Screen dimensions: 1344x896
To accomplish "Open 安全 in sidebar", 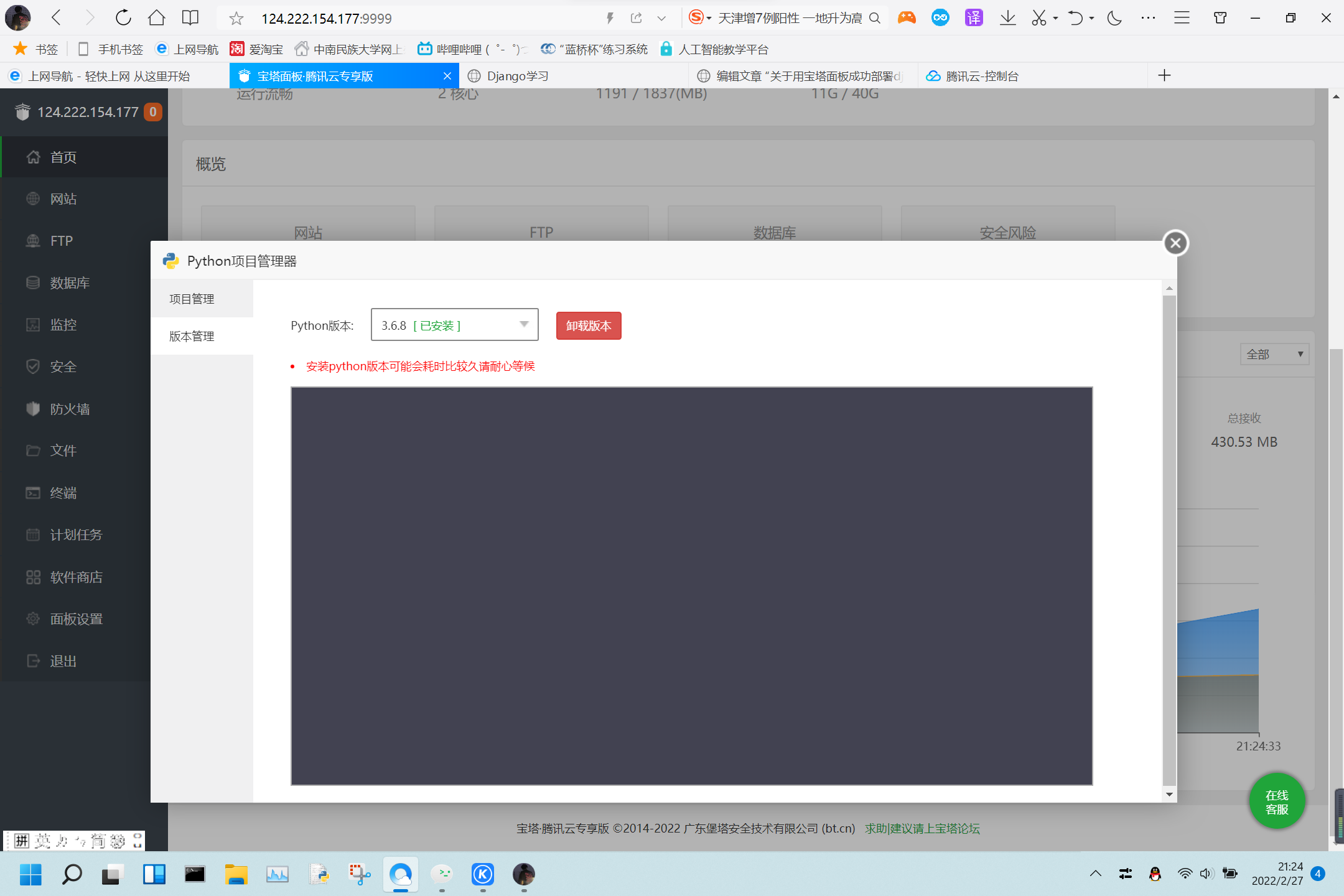I will tap(77, 367).
